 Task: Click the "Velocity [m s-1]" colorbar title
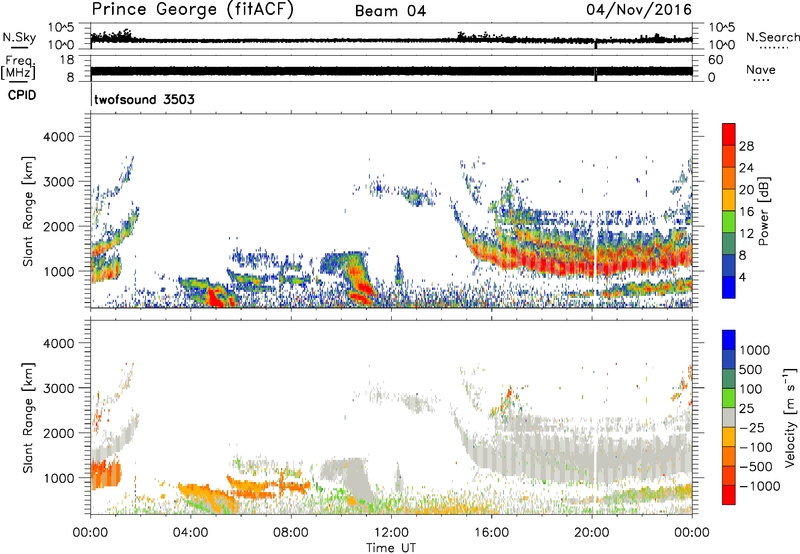(790, 417)
